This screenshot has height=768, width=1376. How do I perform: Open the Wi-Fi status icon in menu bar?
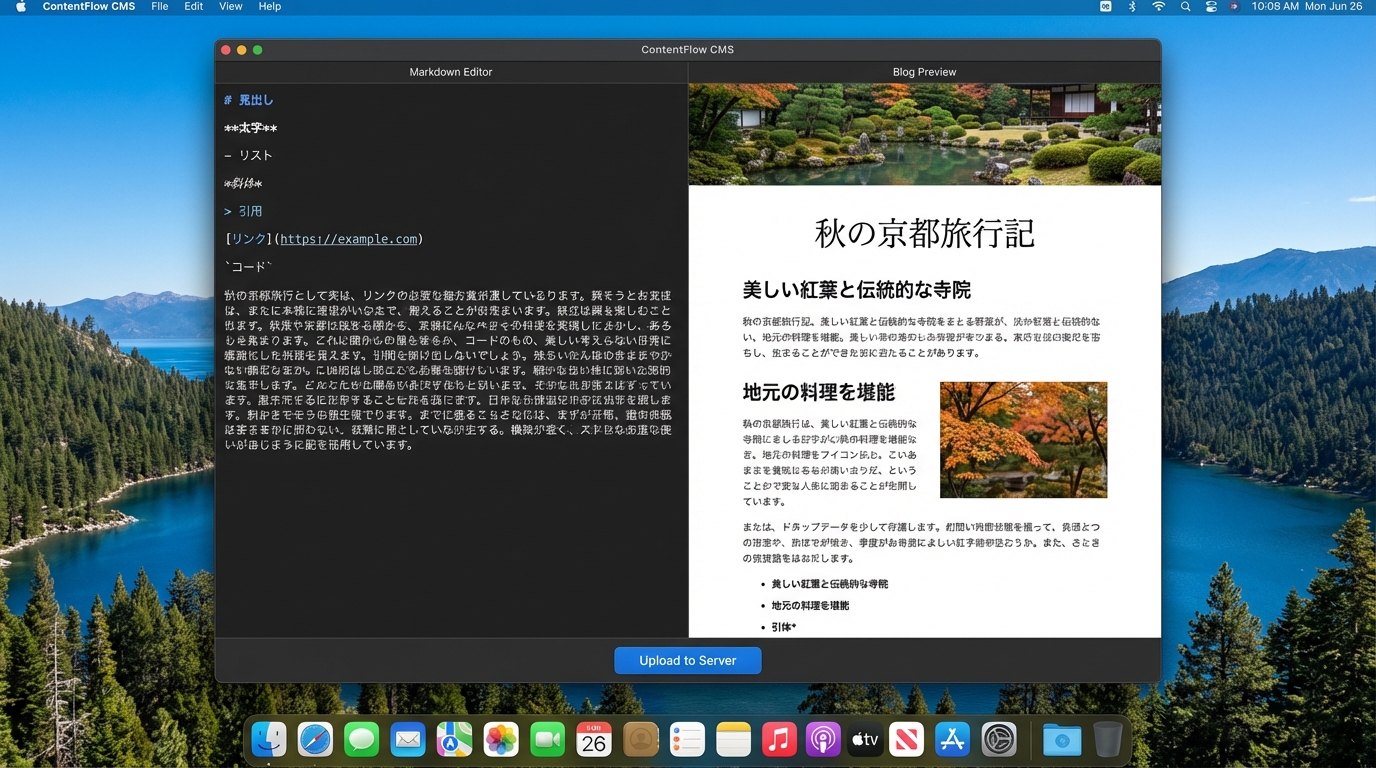(x=1158, y=6)
